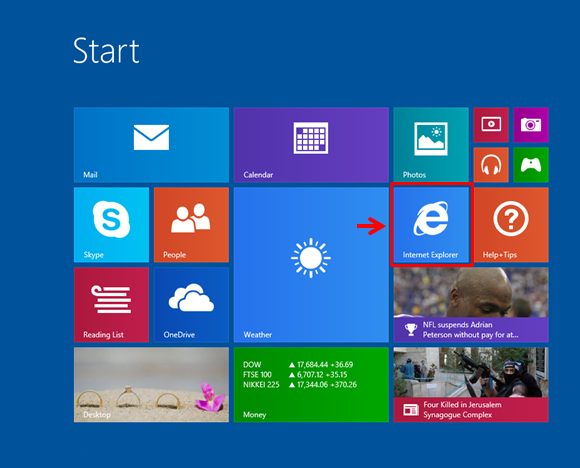This screenshot has width=580, height=468.
Task: Switch to the Desktop tile
Action: click(x=151, y=384)
